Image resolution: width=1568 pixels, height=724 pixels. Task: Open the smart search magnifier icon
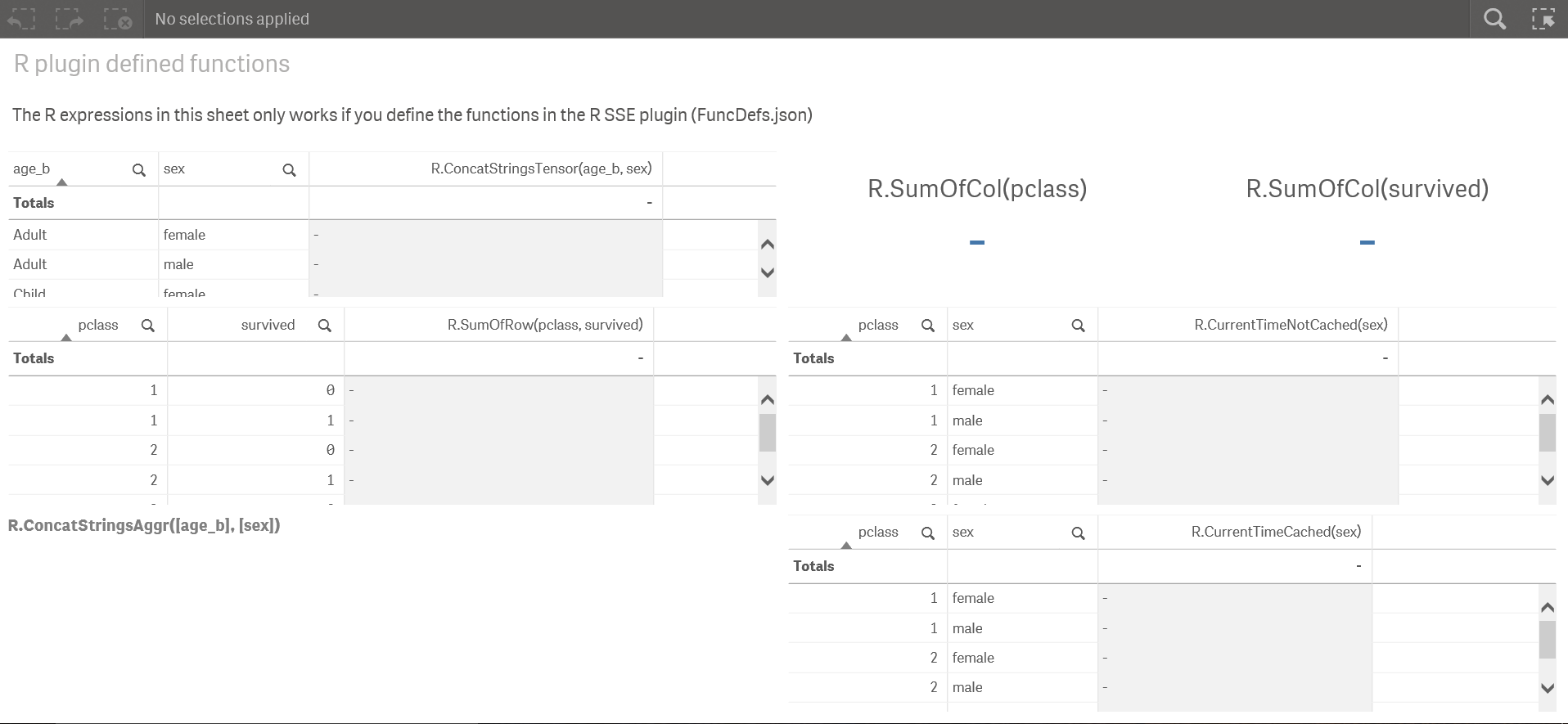click(1494, 19)
